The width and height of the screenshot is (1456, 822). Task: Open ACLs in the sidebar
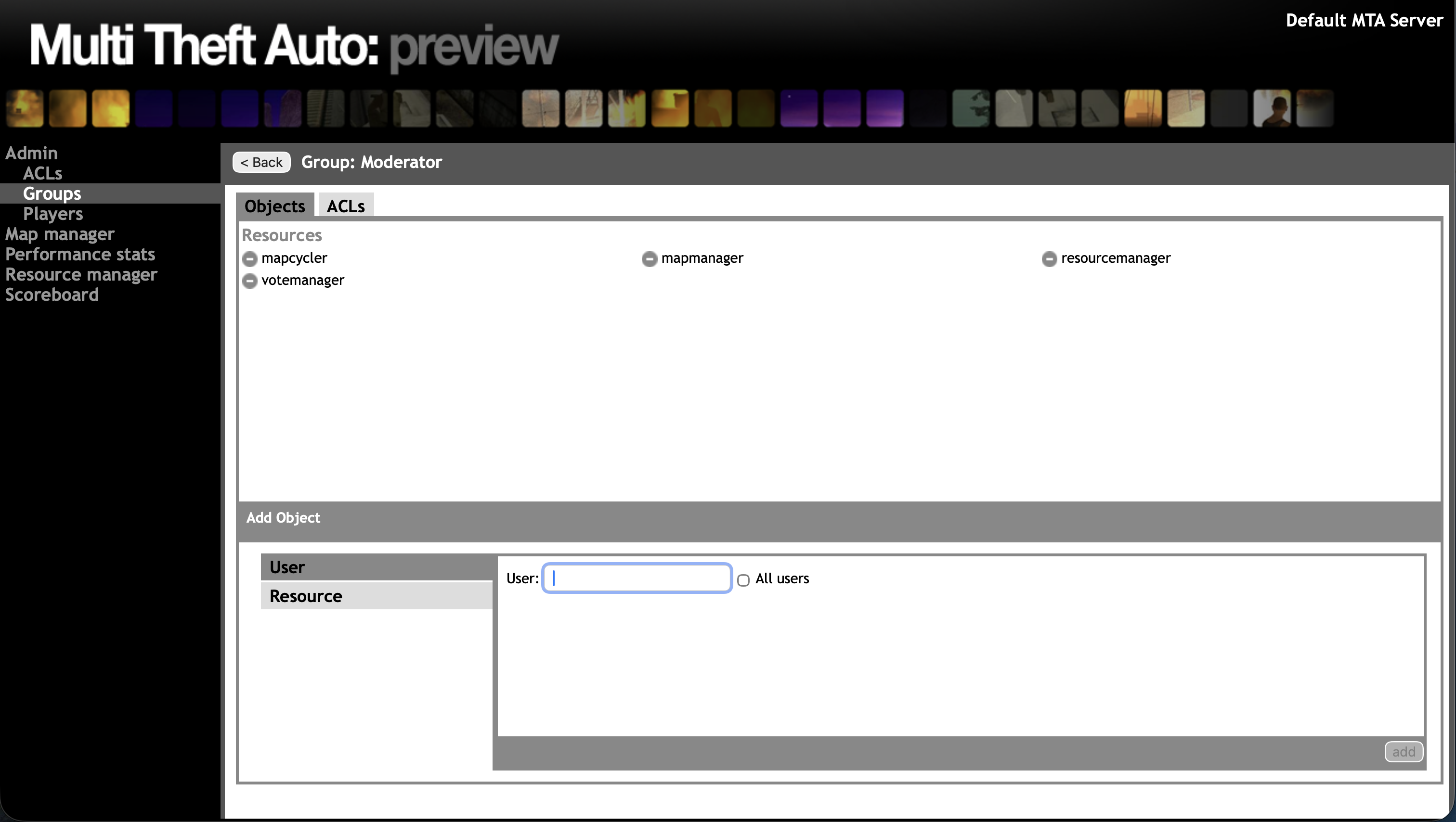(x=42, y=173)
